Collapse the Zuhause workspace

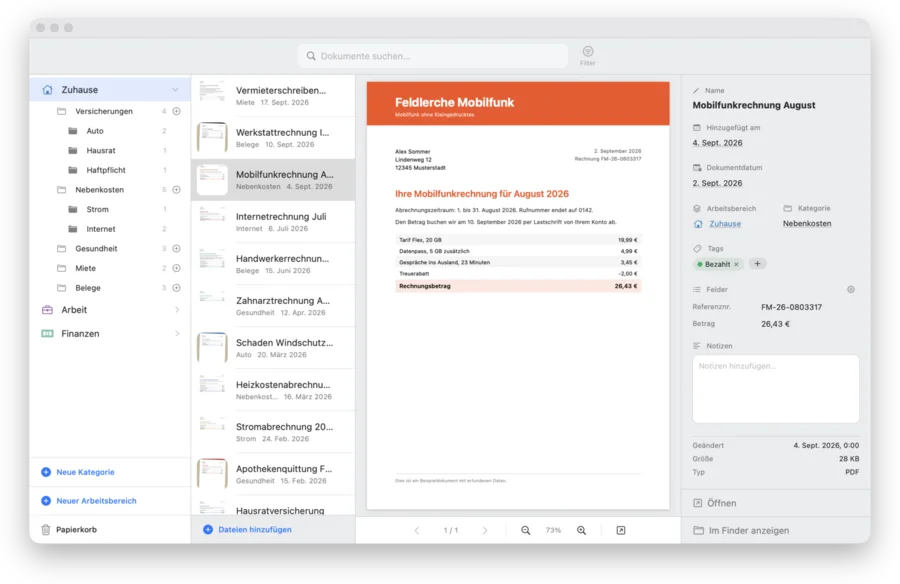point(175,90)
